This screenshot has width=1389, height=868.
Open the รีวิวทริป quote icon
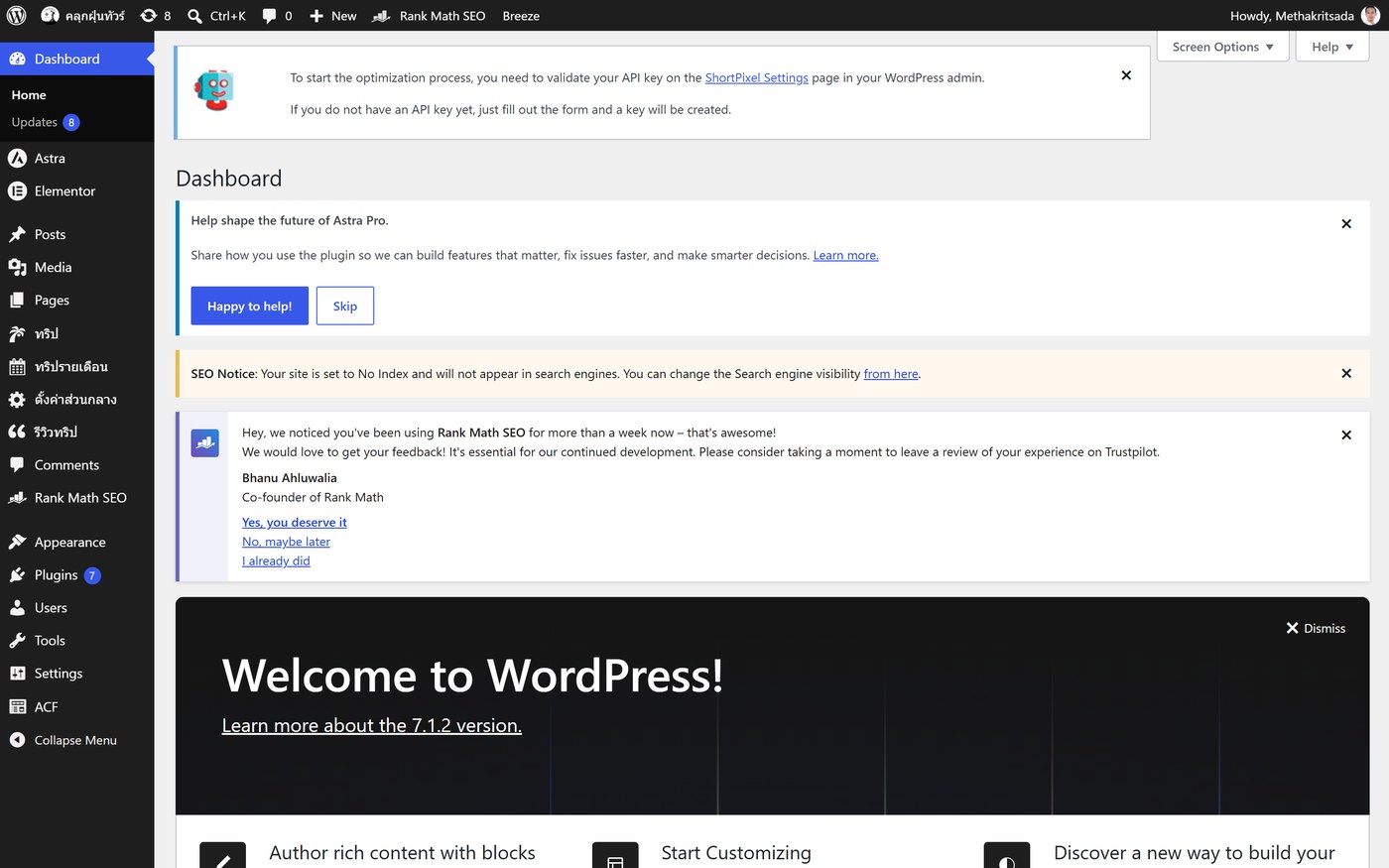click(x=17, y=432)
